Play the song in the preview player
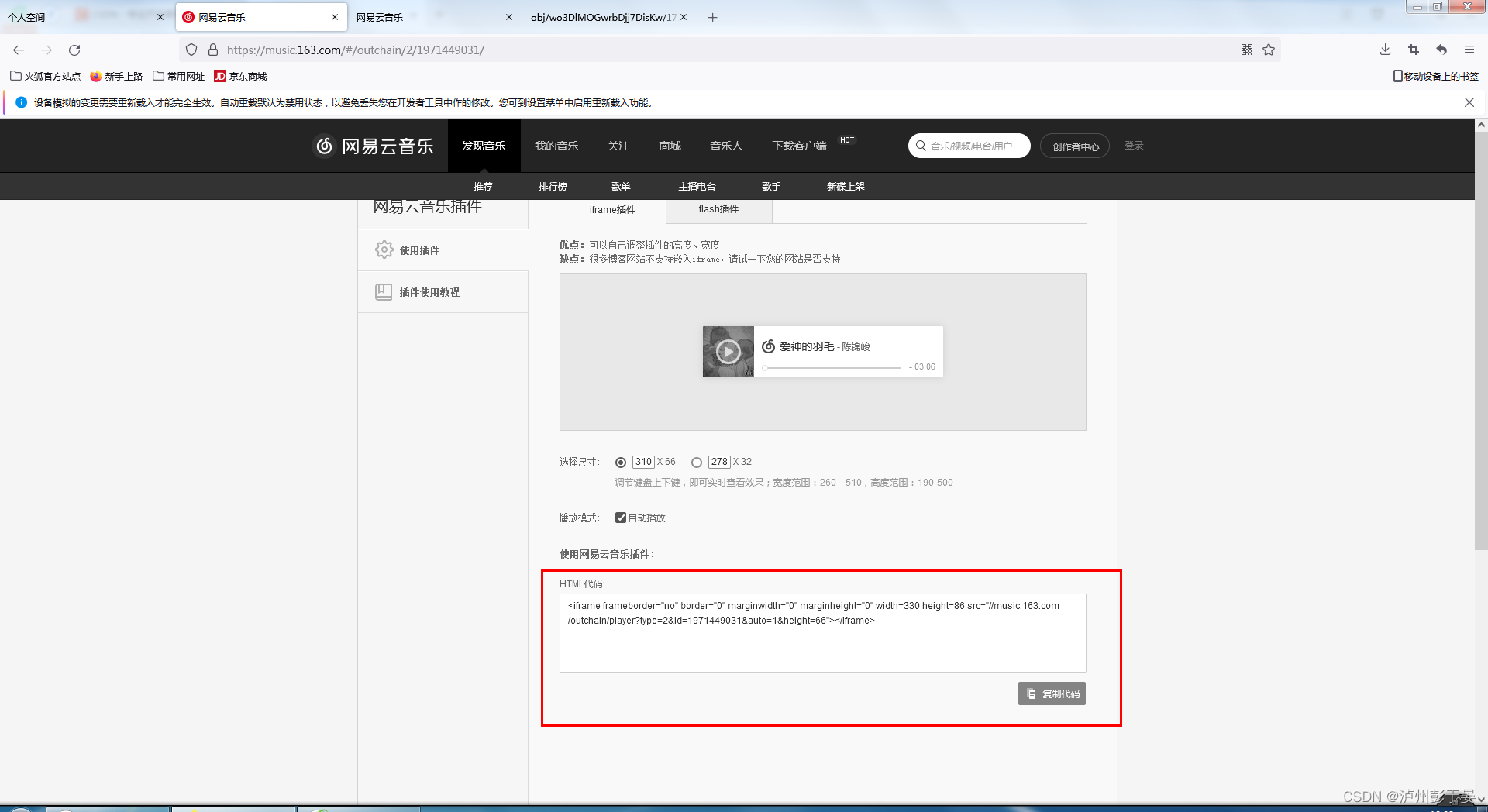1488x812 pixels. [728, 352]
